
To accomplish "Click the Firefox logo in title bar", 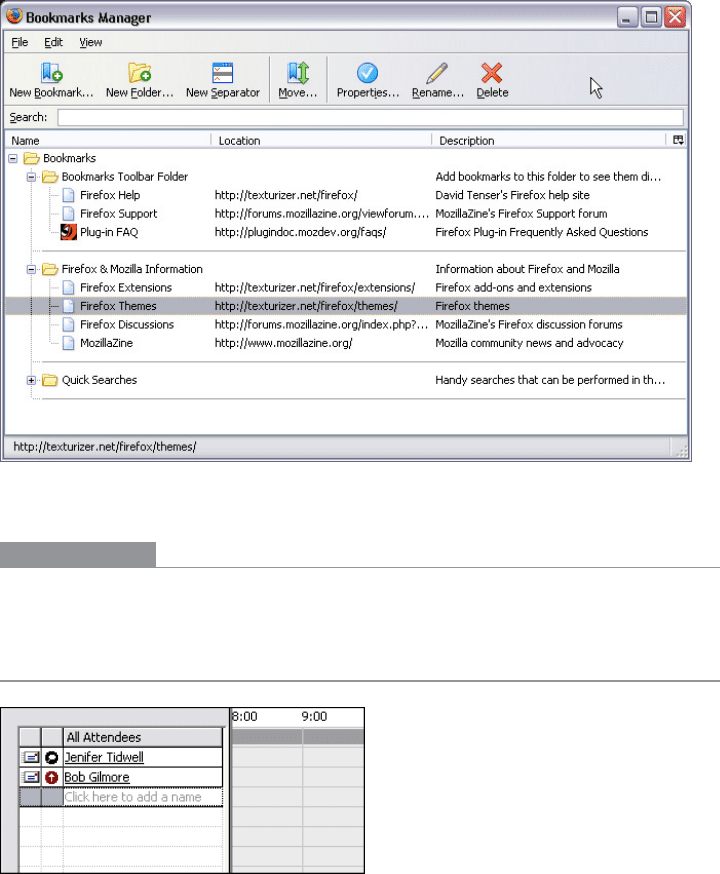I will pos(14,16).
